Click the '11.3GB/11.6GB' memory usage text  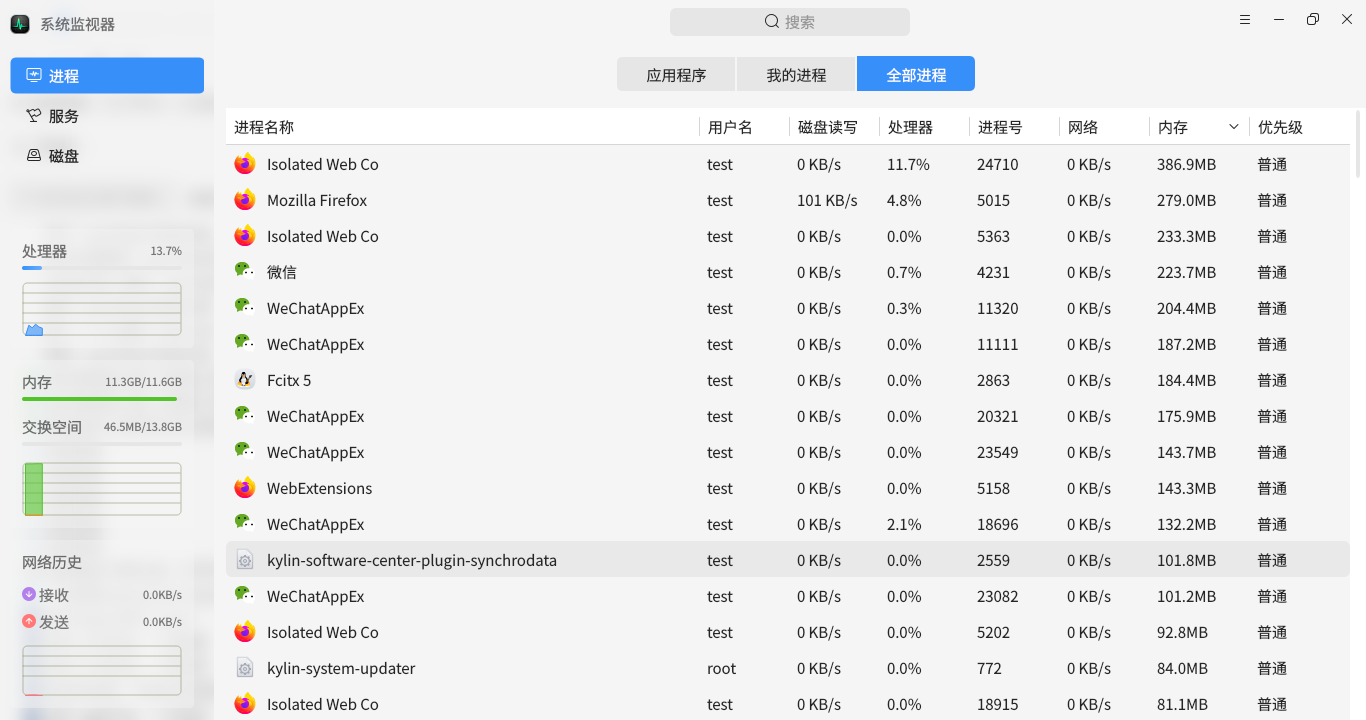click(x=143, y=382)
